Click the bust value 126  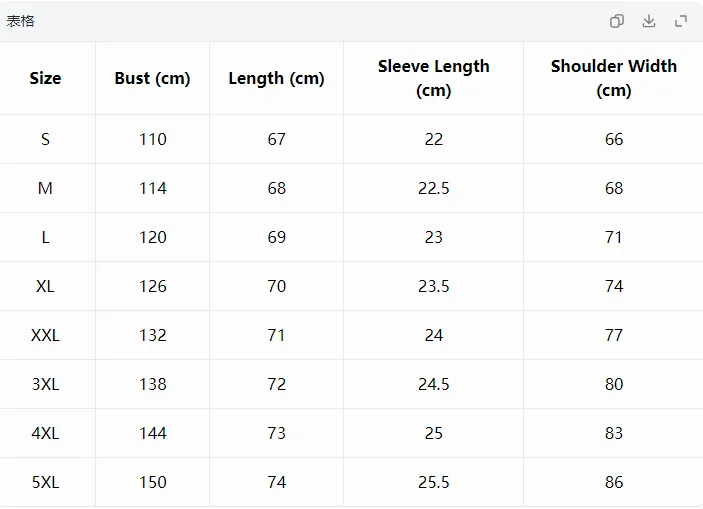tap(153, 286)
